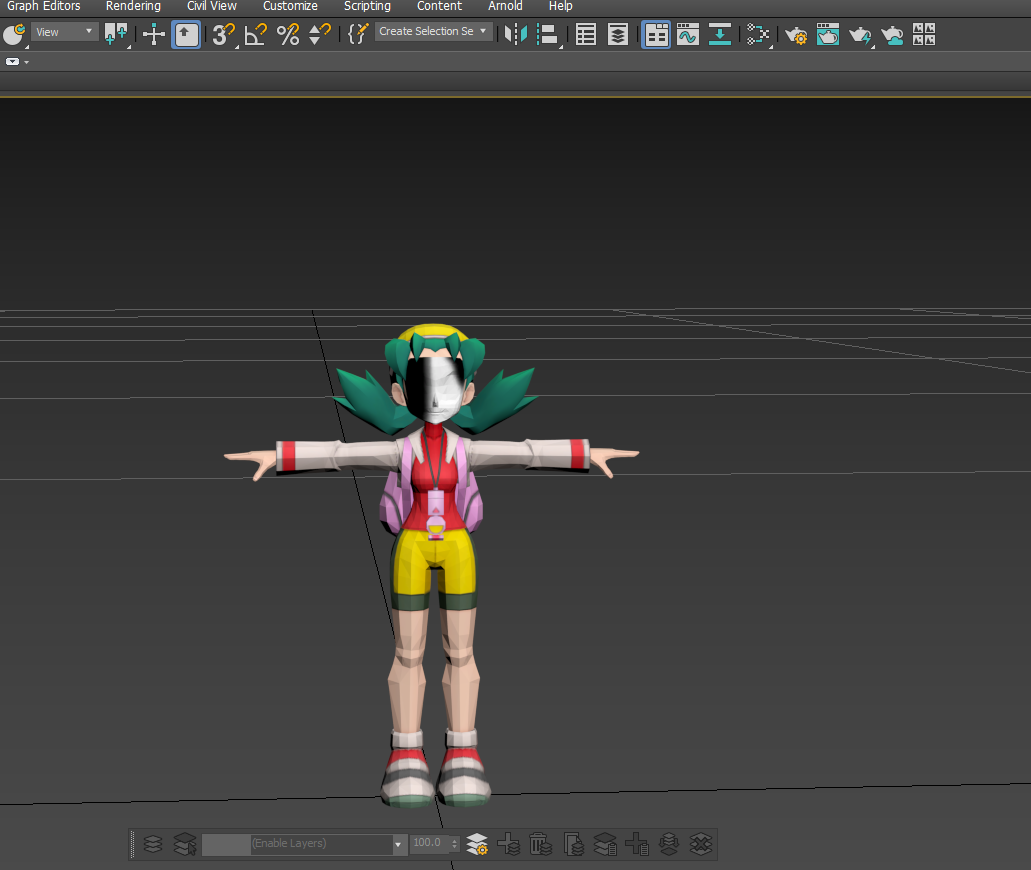This screenshot has height=870, width=1031.
Task: Open the View reference coordinate dropdown
Action: (x=65, y=32)
